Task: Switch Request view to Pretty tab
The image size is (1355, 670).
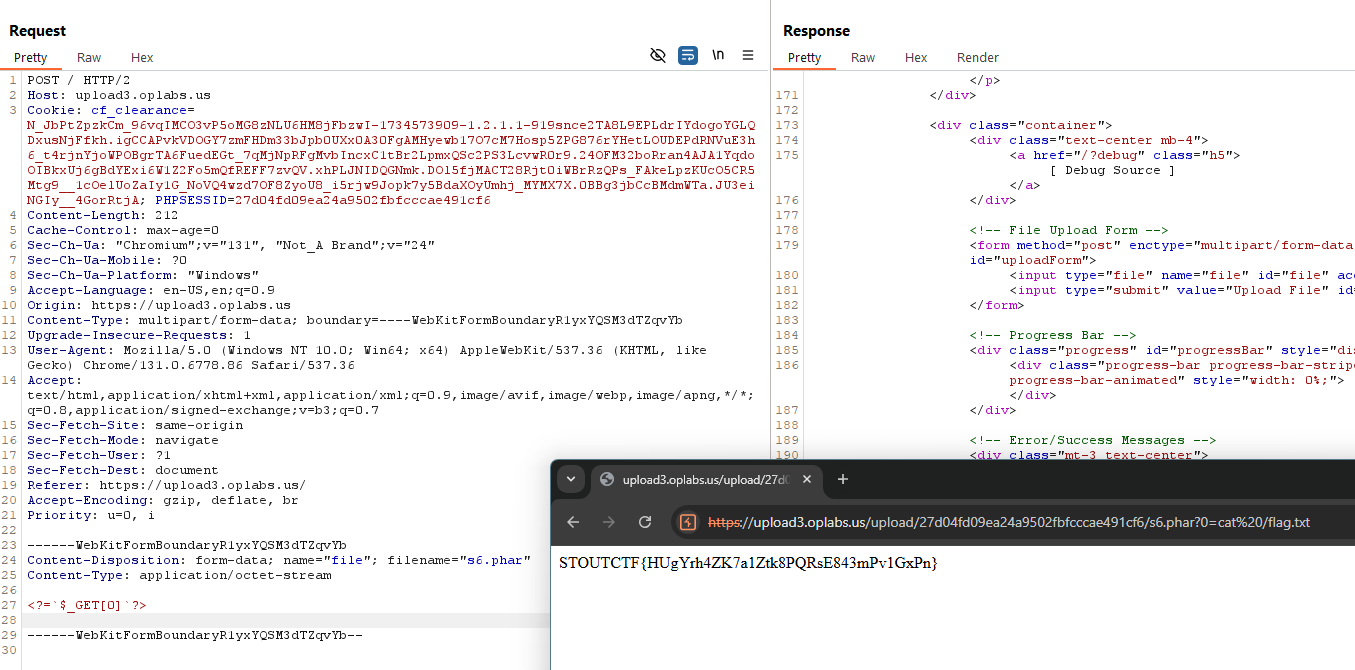Action: click(31, 58)
